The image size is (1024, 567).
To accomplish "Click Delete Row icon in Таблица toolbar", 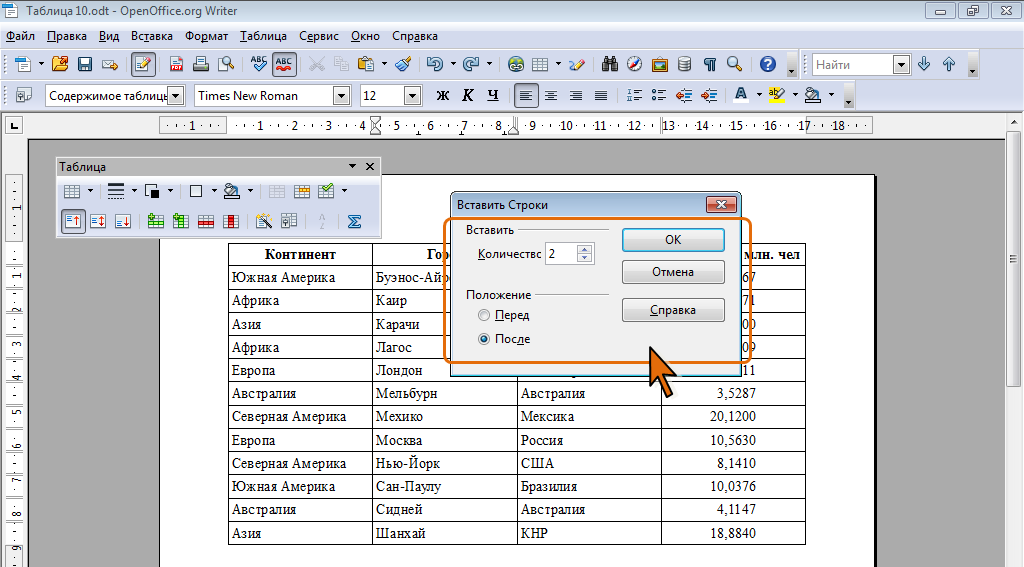I will coord(206,221).
